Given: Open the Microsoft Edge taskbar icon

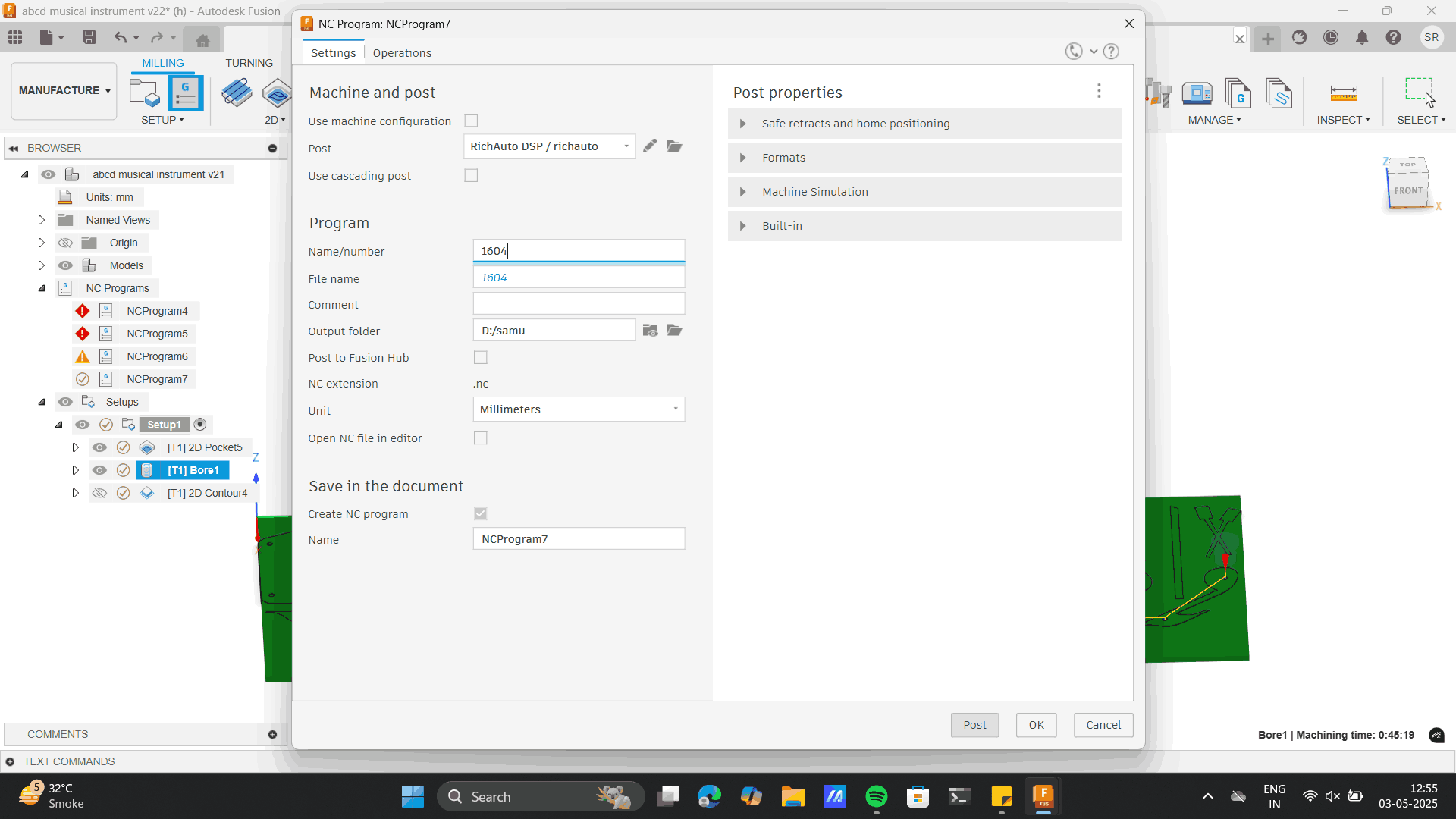Looking at the screenshot, I should (x=709, y=796).
